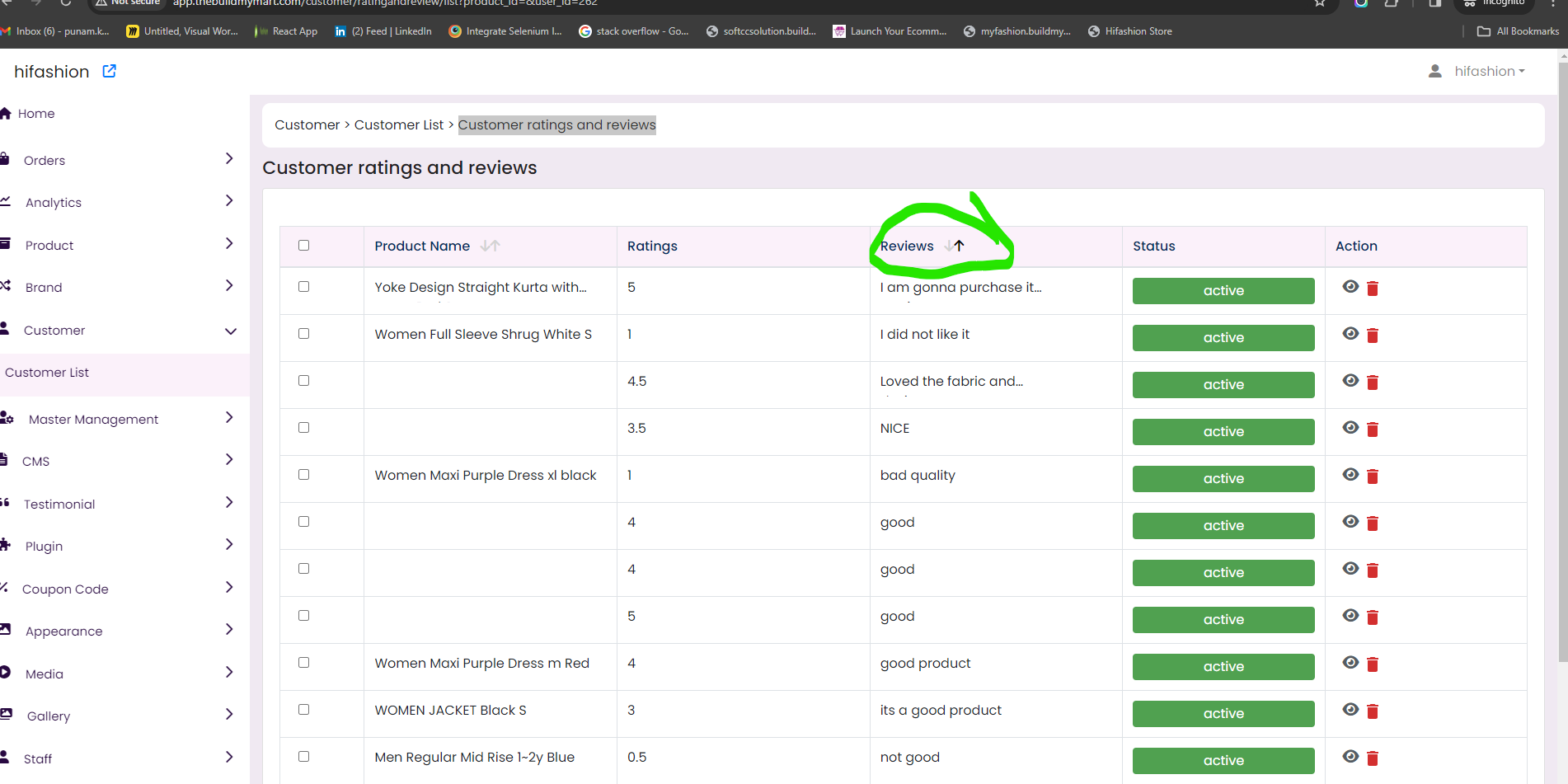Click the page vertical scrollbar
This screenshot has height=784, width=1568.
coord(1562,363)
